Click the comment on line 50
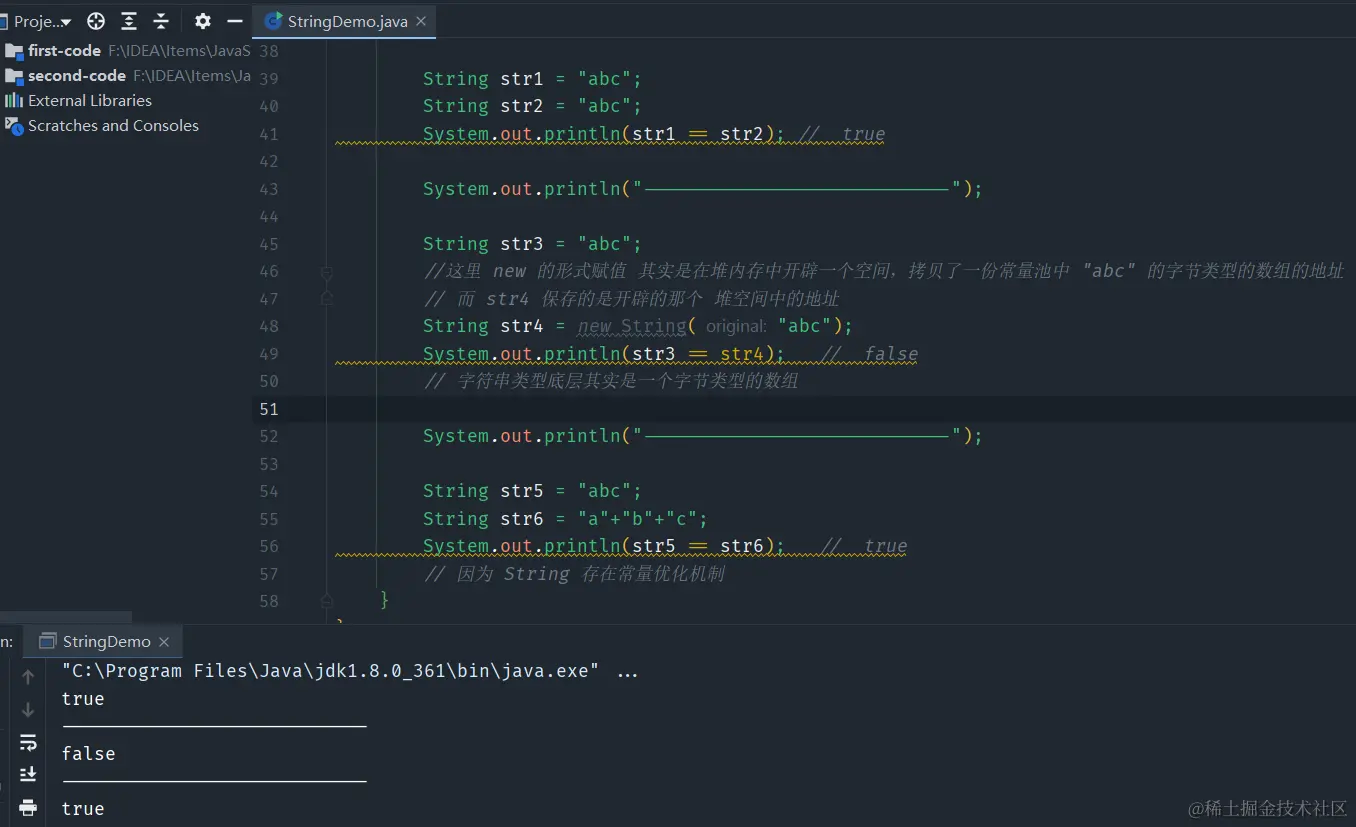This screenshot has height=827, width=1356. coord(611,381)
